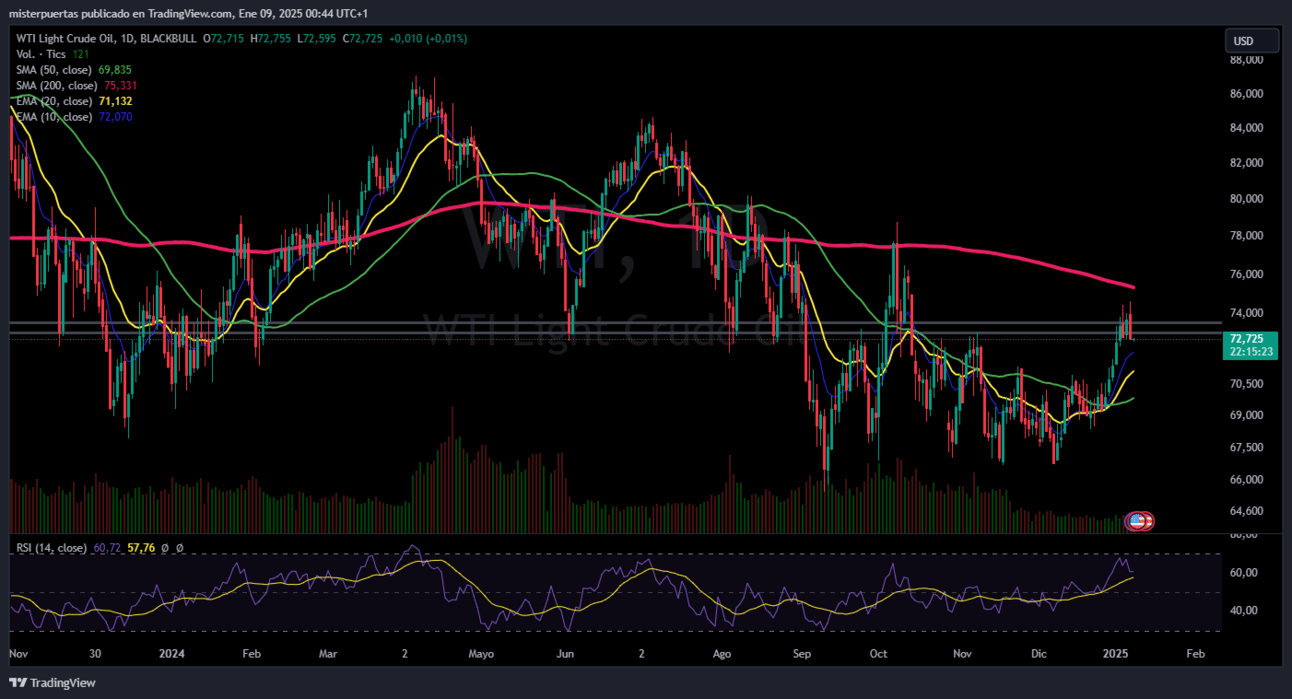
Task: Click the RSI 60,00 scale label
Action: click(1244, 573)
